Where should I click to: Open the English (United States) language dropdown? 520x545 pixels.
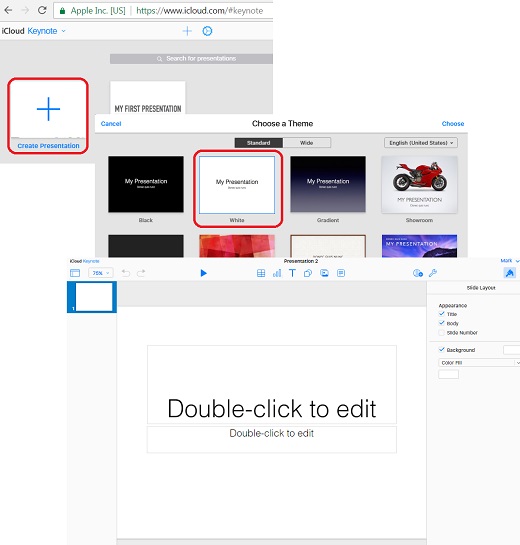point(421,143)
